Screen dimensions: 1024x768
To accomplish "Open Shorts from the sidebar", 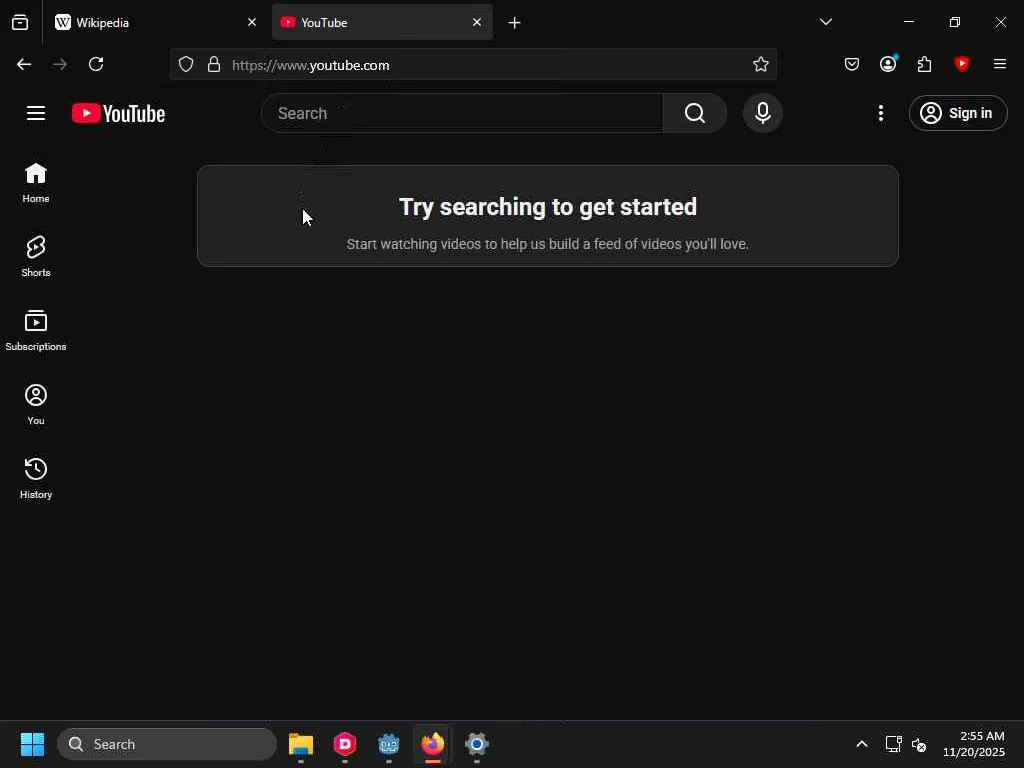I will pos(36,257).
